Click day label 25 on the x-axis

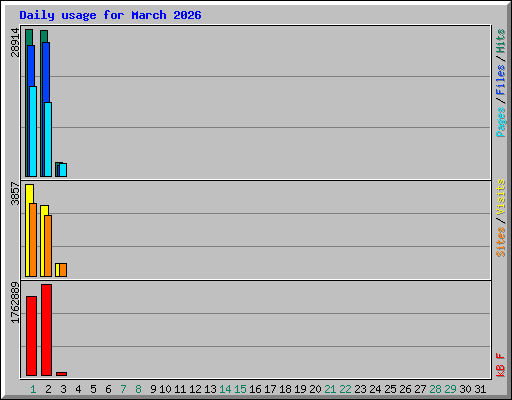[390, 389]
